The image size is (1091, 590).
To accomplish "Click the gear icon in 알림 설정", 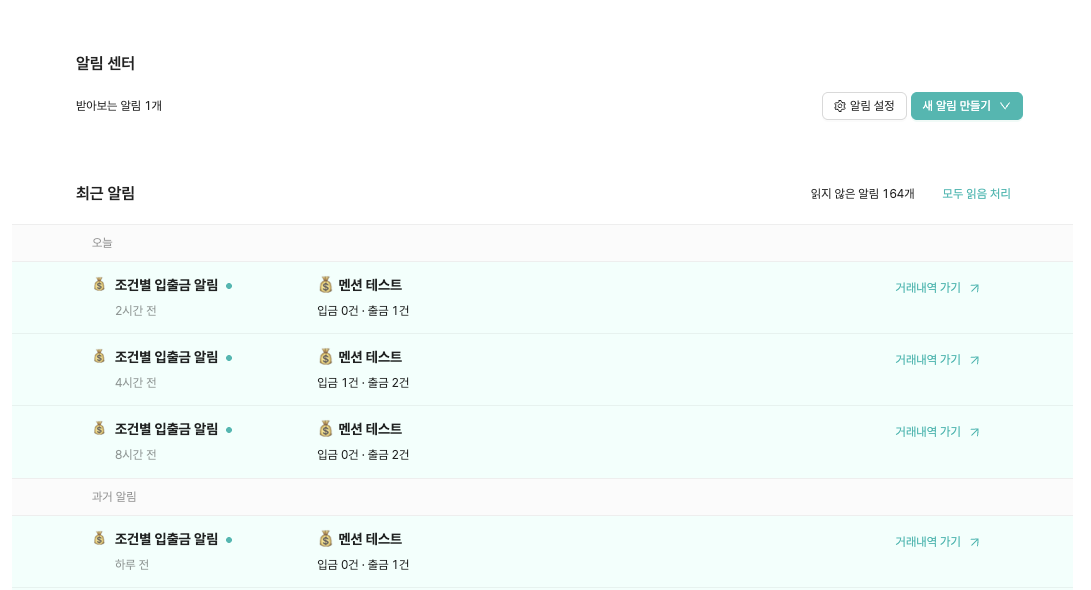I will [840, 106].
